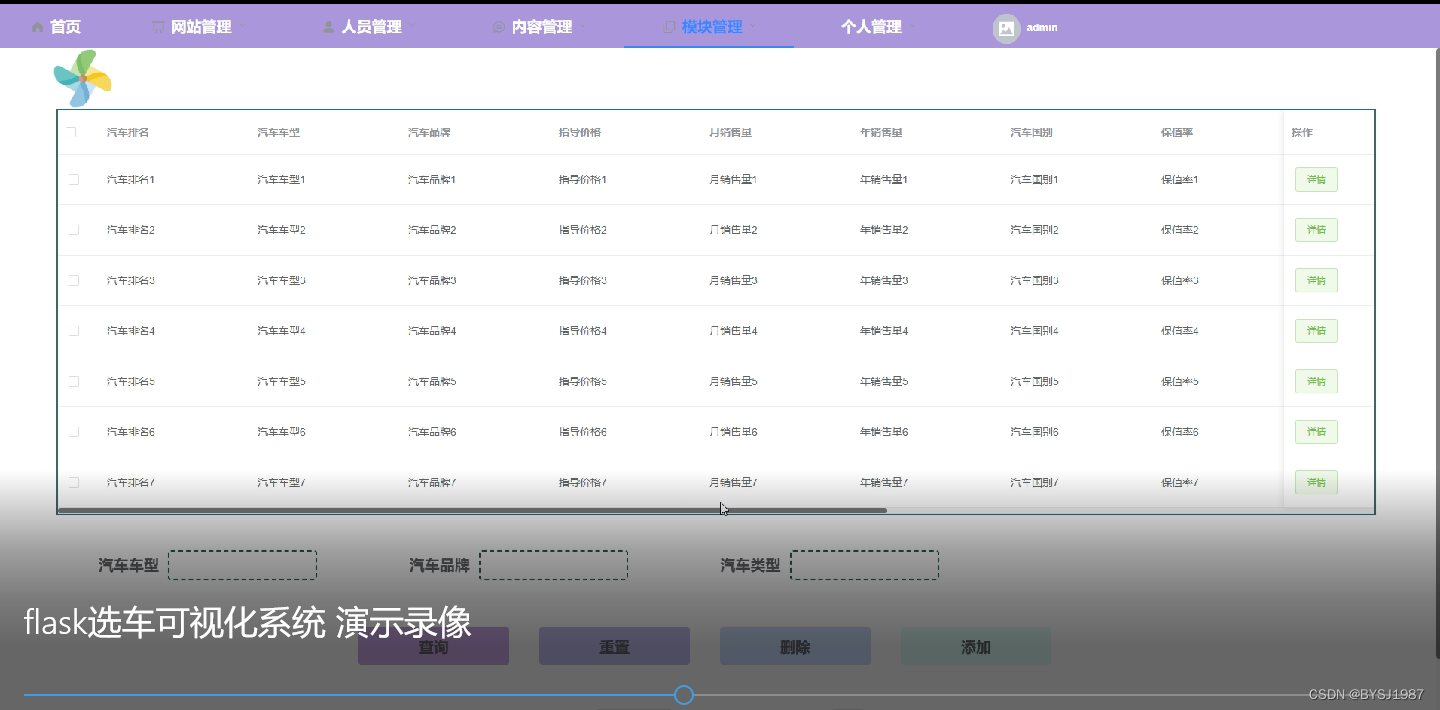Check the box for row 汽车排名5
Screen dimensions: 1440x710
(x=74, y=381)
